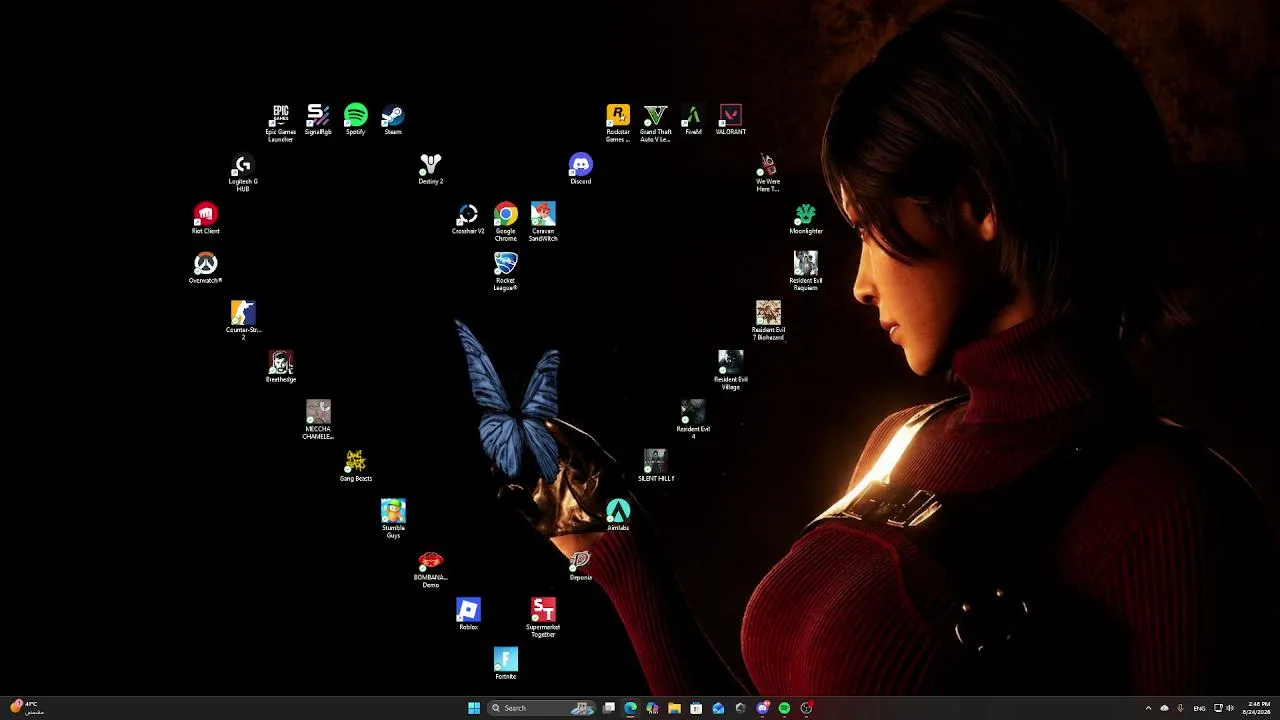Select the Rockstar Games Launcher icon
The height and width of the screenshot is (720, 1280).
tap(618, 122)
